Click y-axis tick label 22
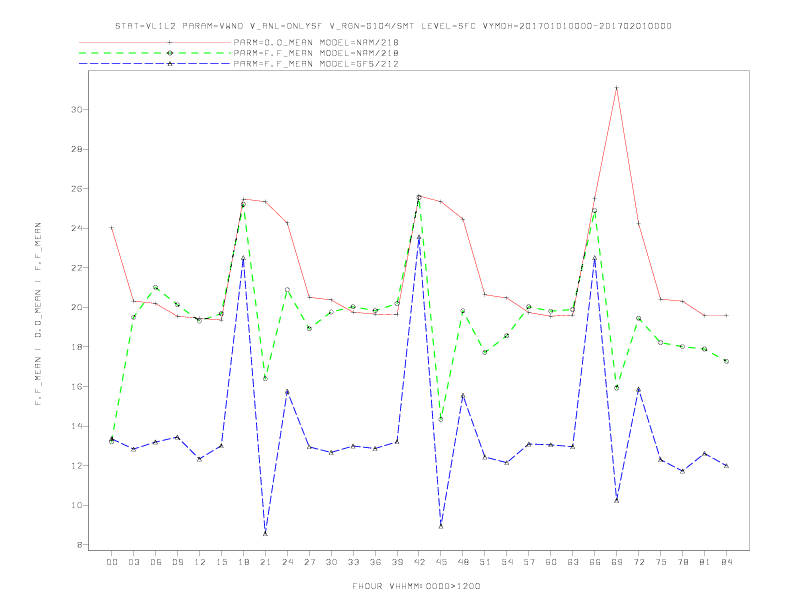Screen dimensions: 792x612 pyautogui.click(x=77, y=268)
